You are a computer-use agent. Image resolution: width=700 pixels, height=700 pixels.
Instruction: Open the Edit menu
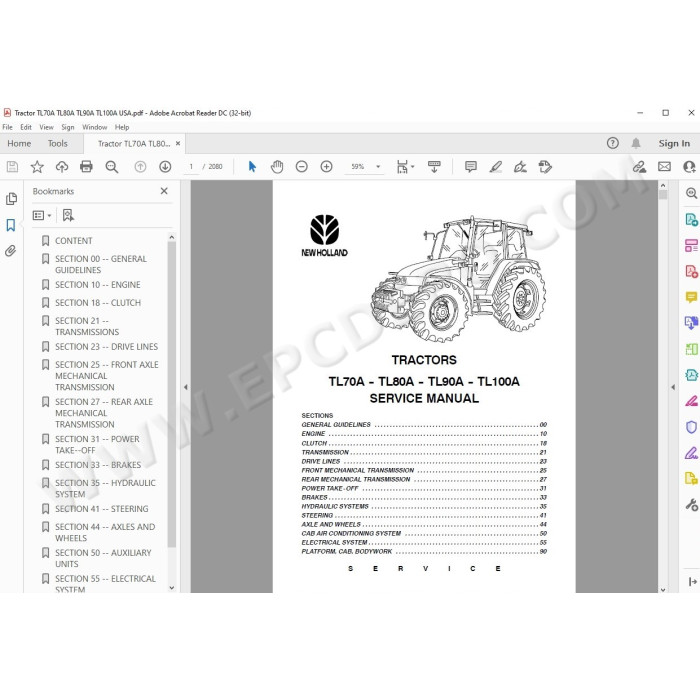pyautogui.click(x=26, y=127)
